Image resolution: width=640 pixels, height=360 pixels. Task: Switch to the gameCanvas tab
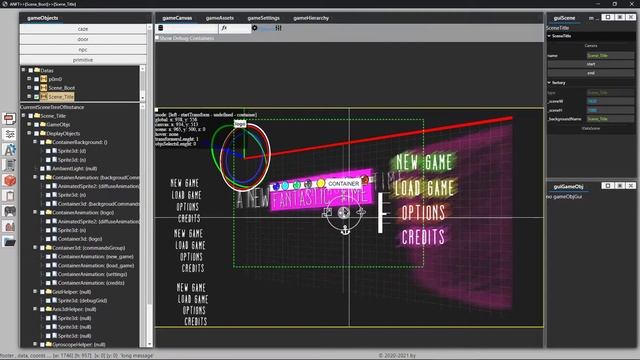[177, 18]
